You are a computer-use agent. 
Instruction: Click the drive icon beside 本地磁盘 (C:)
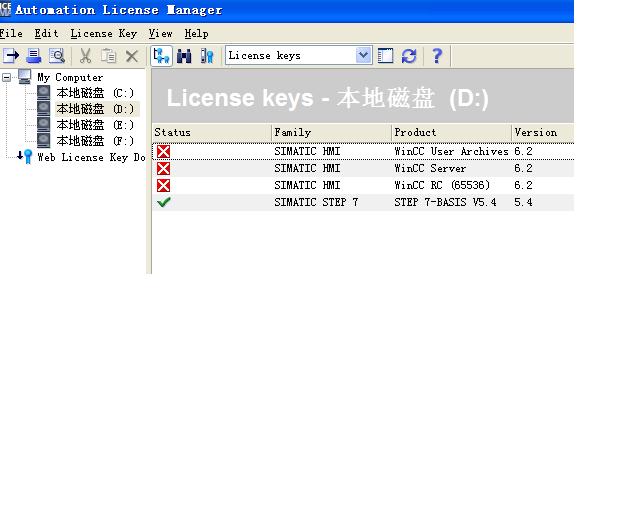pos(43,92)
